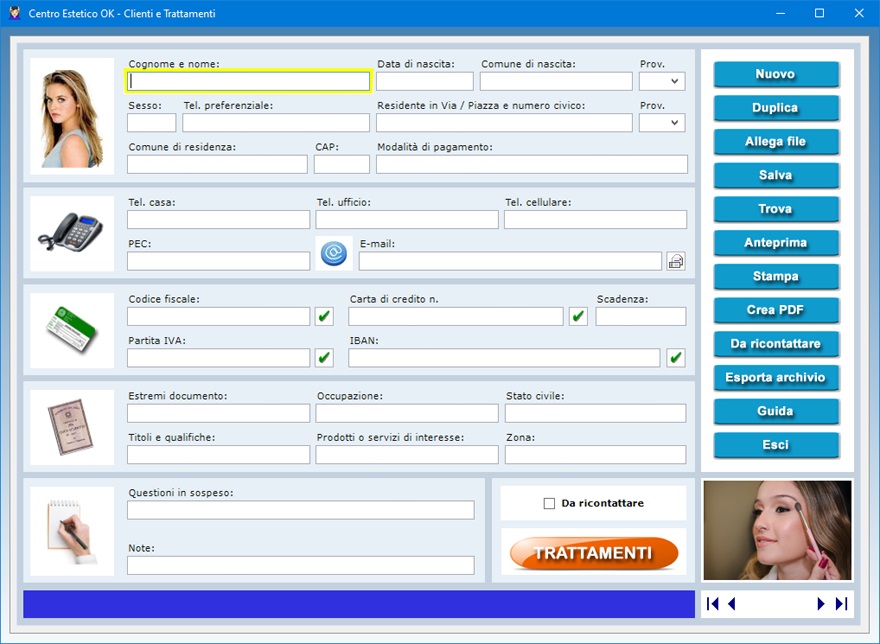
Task: Verify IBAN with green check
Action: pyautogui.click(x=676, y=358)
